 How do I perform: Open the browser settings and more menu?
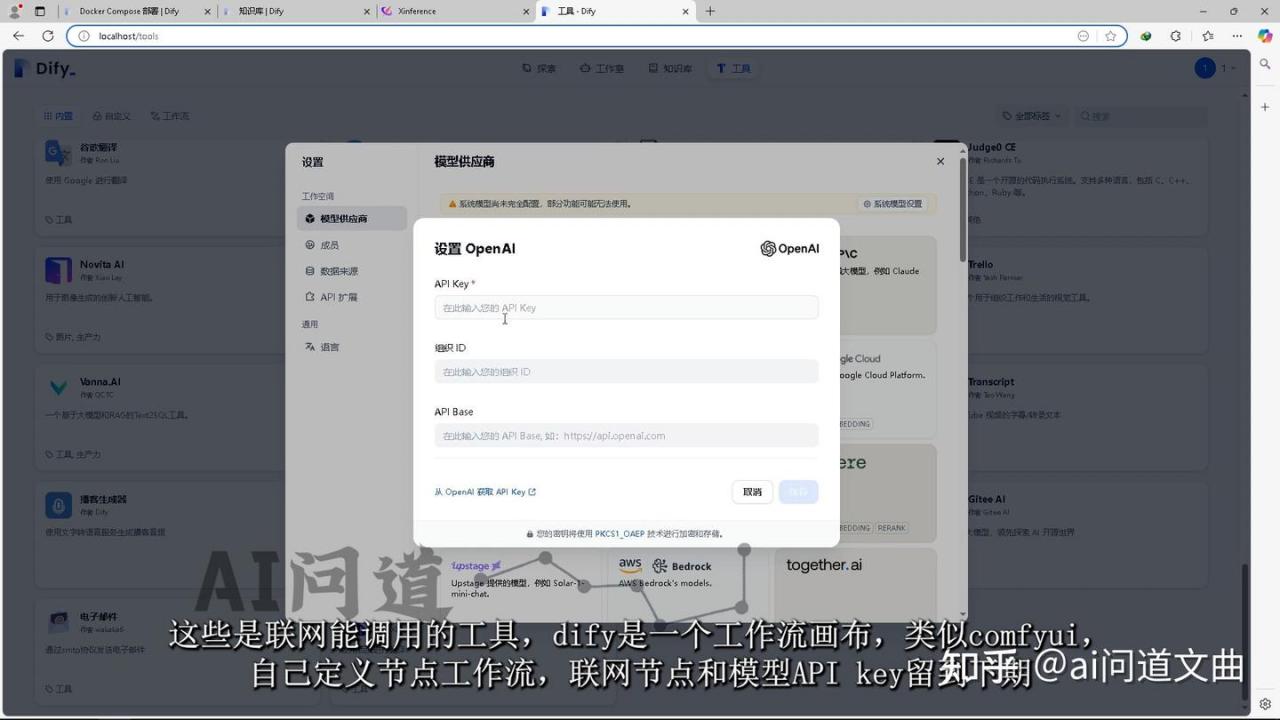click(1236, 36)
